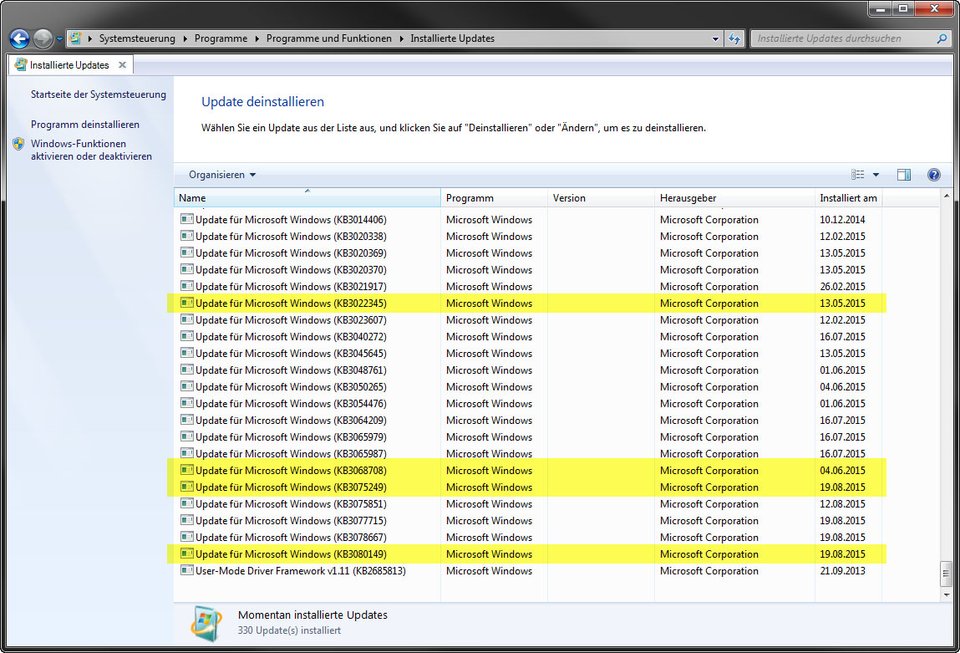Open Windows-Funktionen aktivieren oder deaktivieren
960x653 pixels.
point(91,150)
